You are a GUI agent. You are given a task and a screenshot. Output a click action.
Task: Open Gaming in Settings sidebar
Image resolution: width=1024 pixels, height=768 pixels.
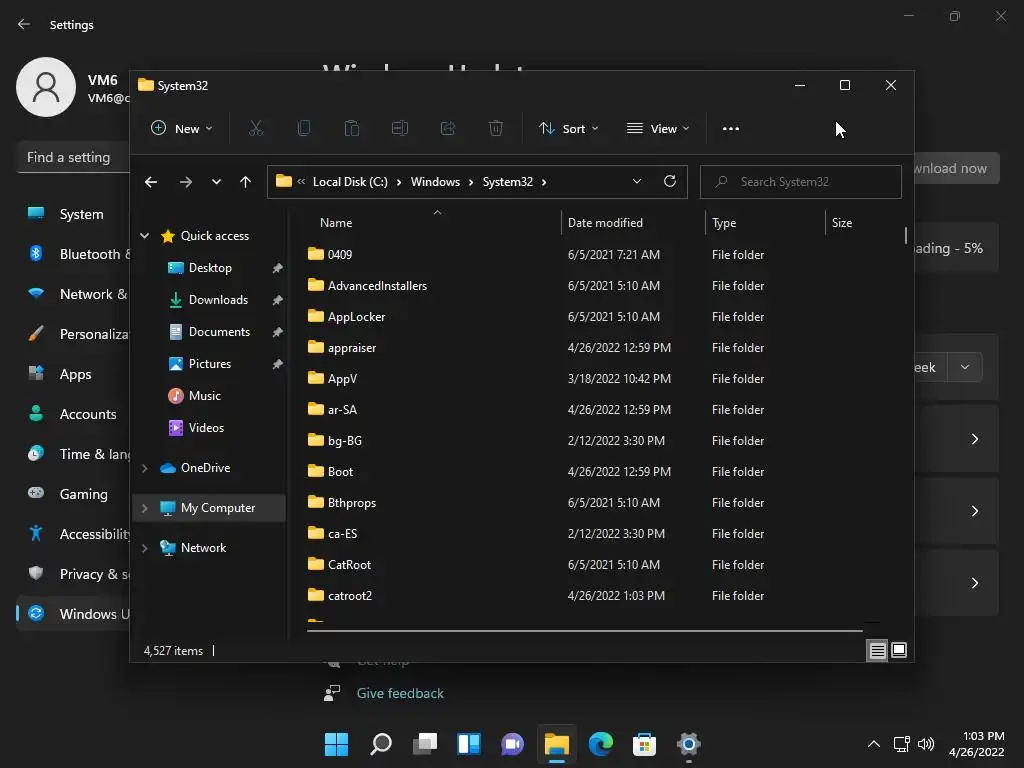pyautogui.click(x=73, y=494)
